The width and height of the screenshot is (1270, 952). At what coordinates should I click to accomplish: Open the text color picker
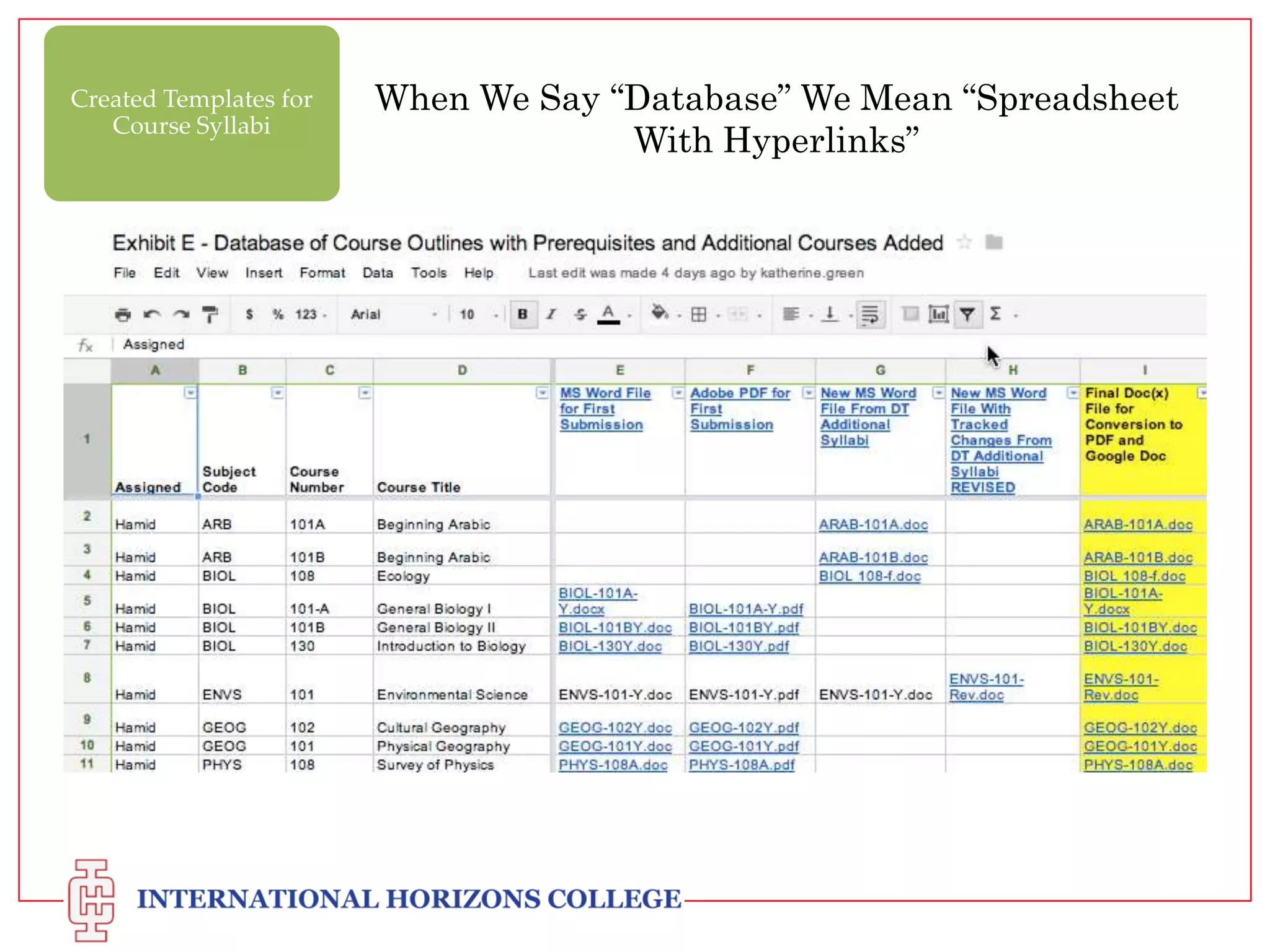tap(609, 314)
